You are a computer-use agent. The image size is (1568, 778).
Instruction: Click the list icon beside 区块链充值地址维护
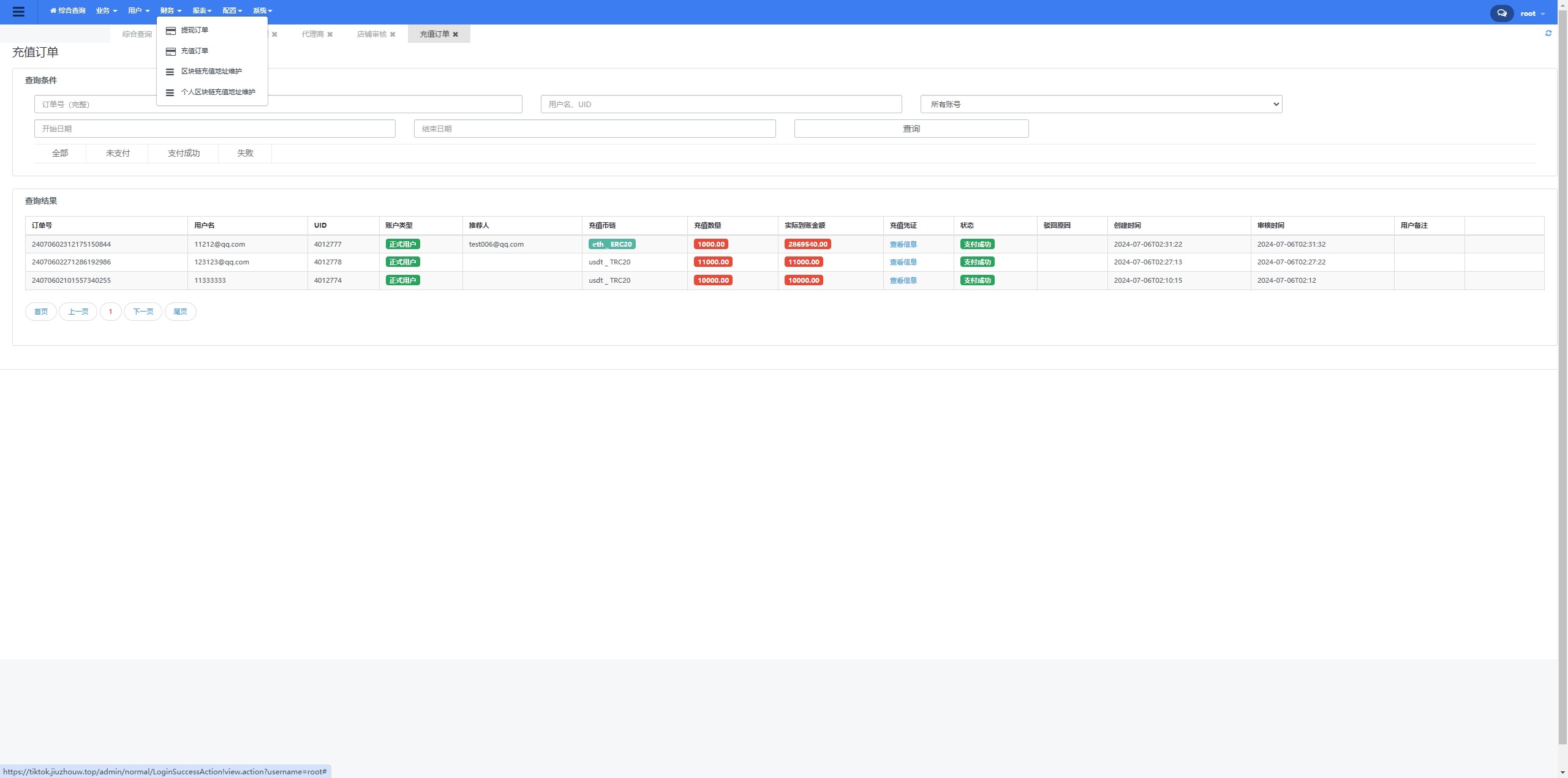(170, 72)
